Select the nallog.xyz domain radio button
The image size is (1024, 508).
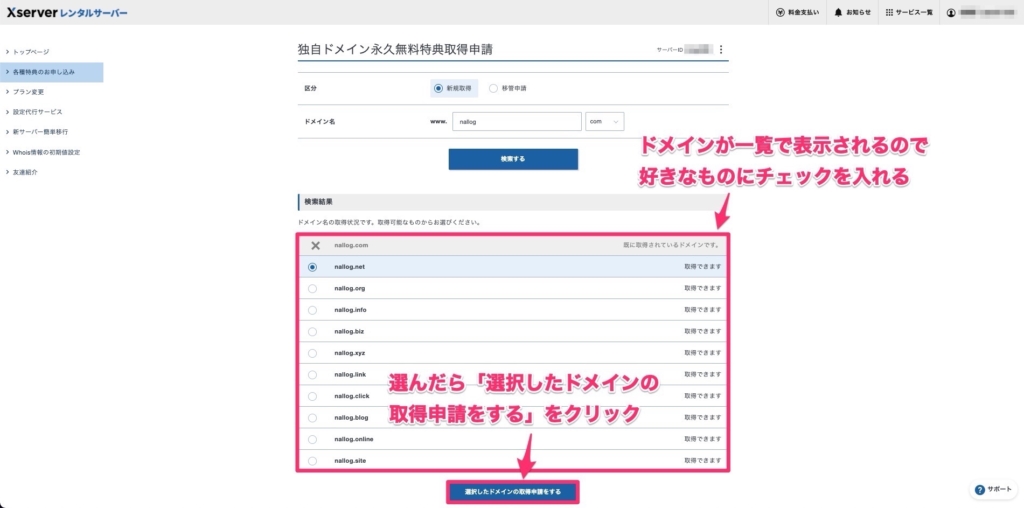tap(313, 353)
